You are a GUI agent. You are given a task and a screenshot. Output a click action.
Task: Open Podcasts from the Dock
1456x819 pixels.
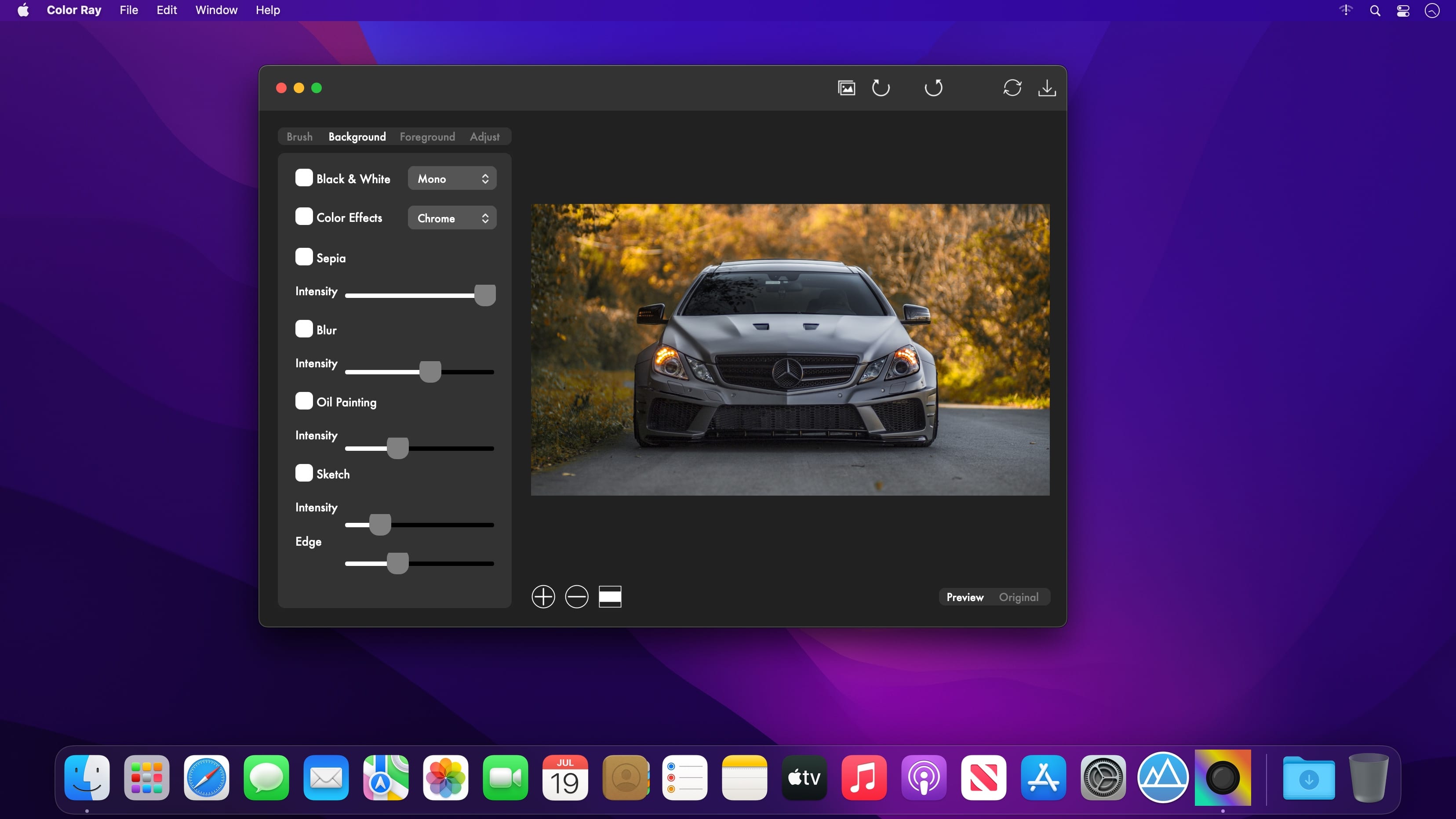924,777
